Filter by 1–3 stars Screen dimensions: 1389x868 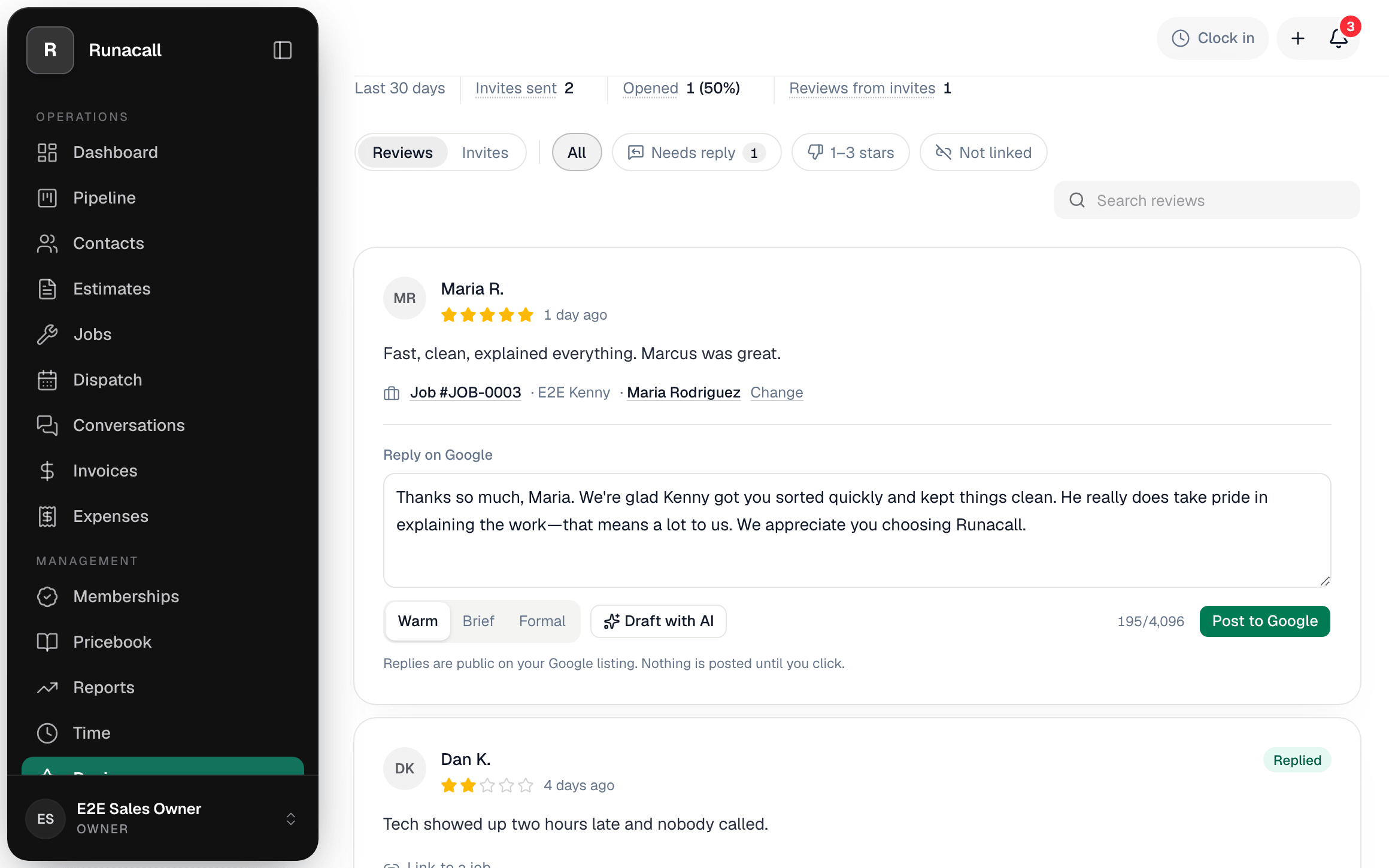[x=851, y=153]
